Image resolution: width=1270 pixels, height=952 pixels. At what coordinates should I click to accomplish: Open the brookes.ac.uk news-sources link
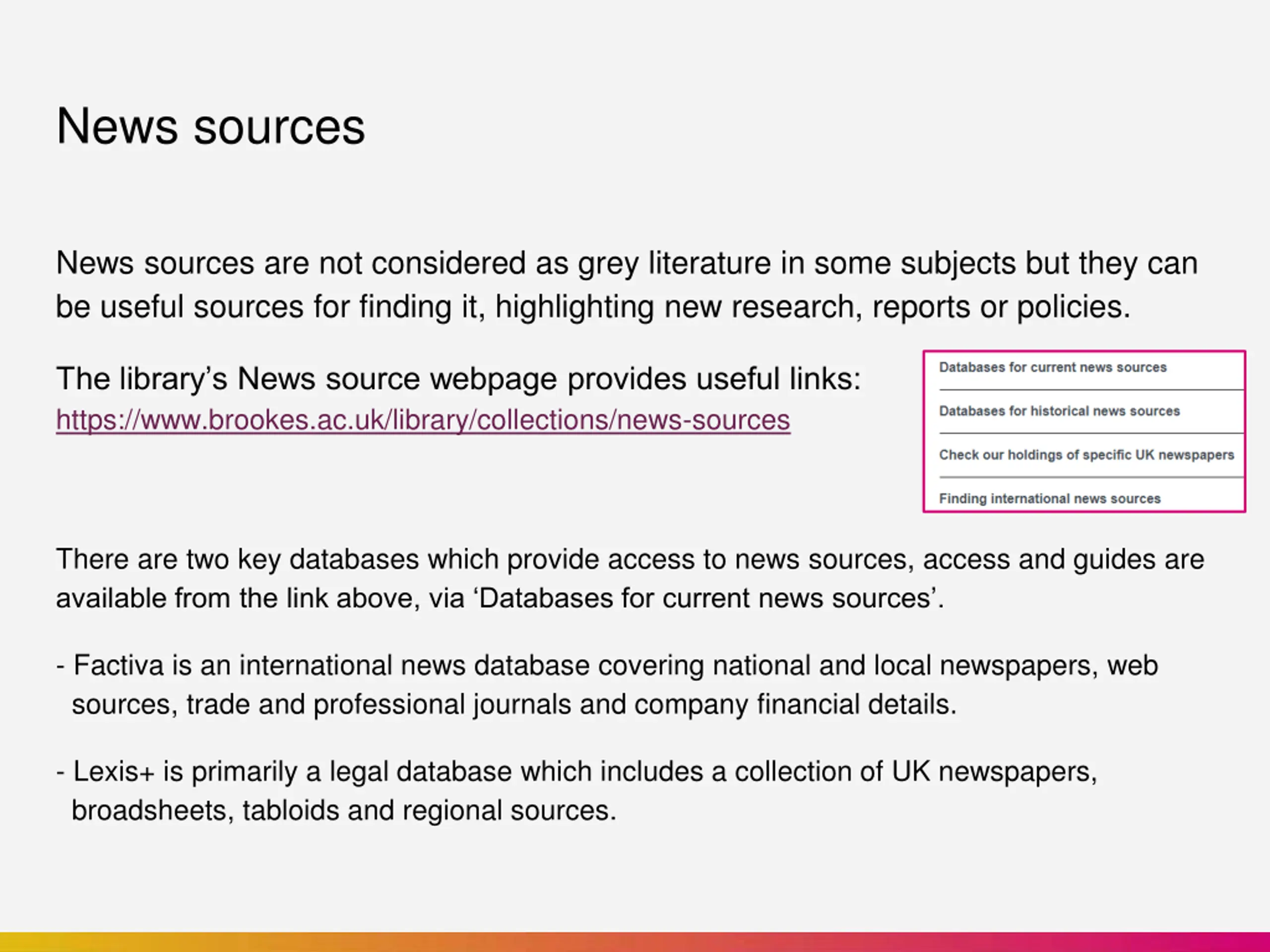(423, 420)
